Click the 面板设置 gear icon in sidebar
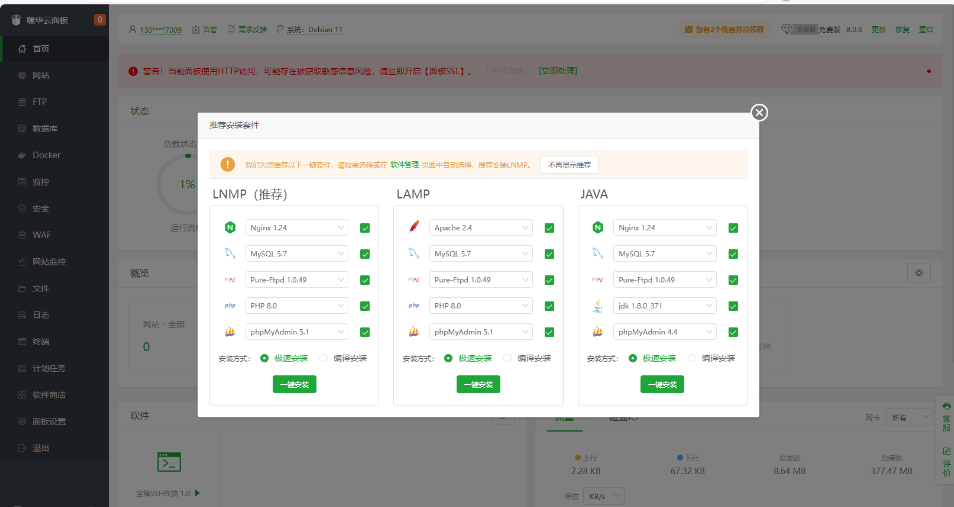 [22, 421]
